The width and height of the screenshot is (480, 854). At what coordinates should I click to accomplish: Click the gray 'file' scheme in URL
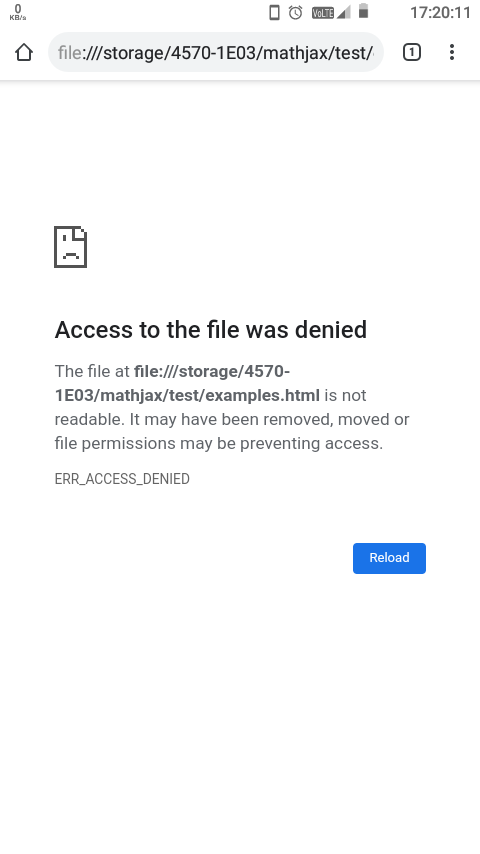click(70, 53)
